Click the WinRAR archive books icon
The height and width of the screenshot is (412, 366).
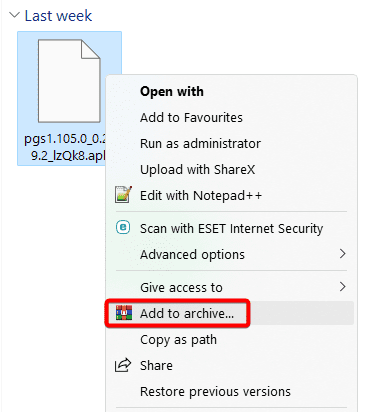[124, 313]
